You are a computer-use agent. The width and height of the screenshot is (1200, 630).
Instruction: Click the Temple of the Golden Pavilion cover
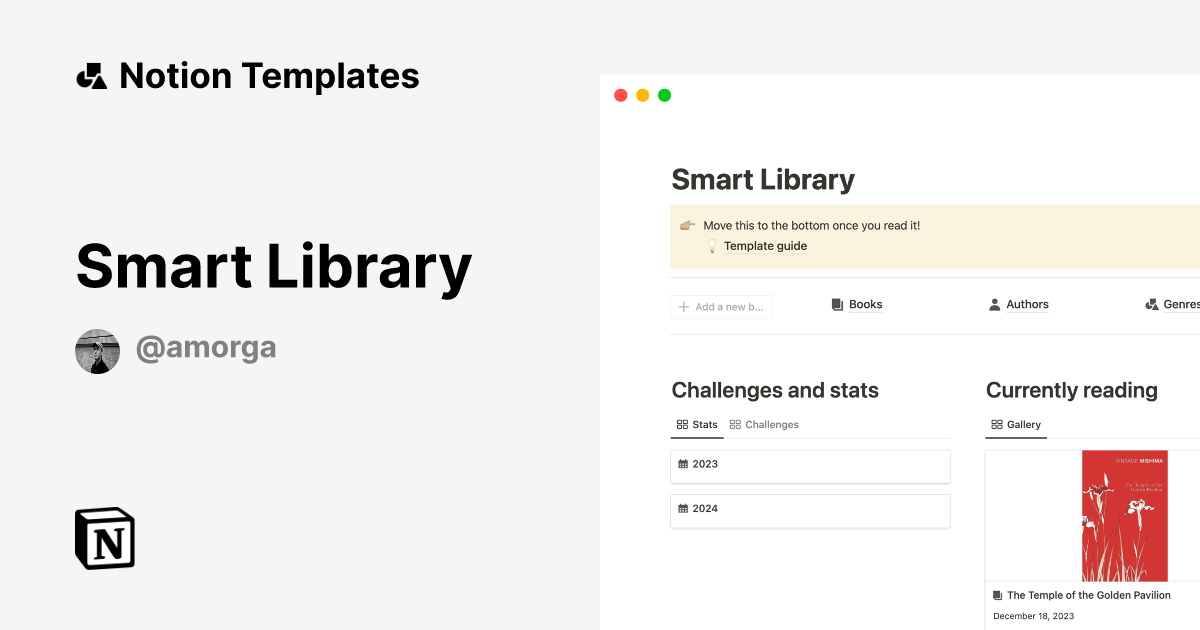[x=1124, y=515]
